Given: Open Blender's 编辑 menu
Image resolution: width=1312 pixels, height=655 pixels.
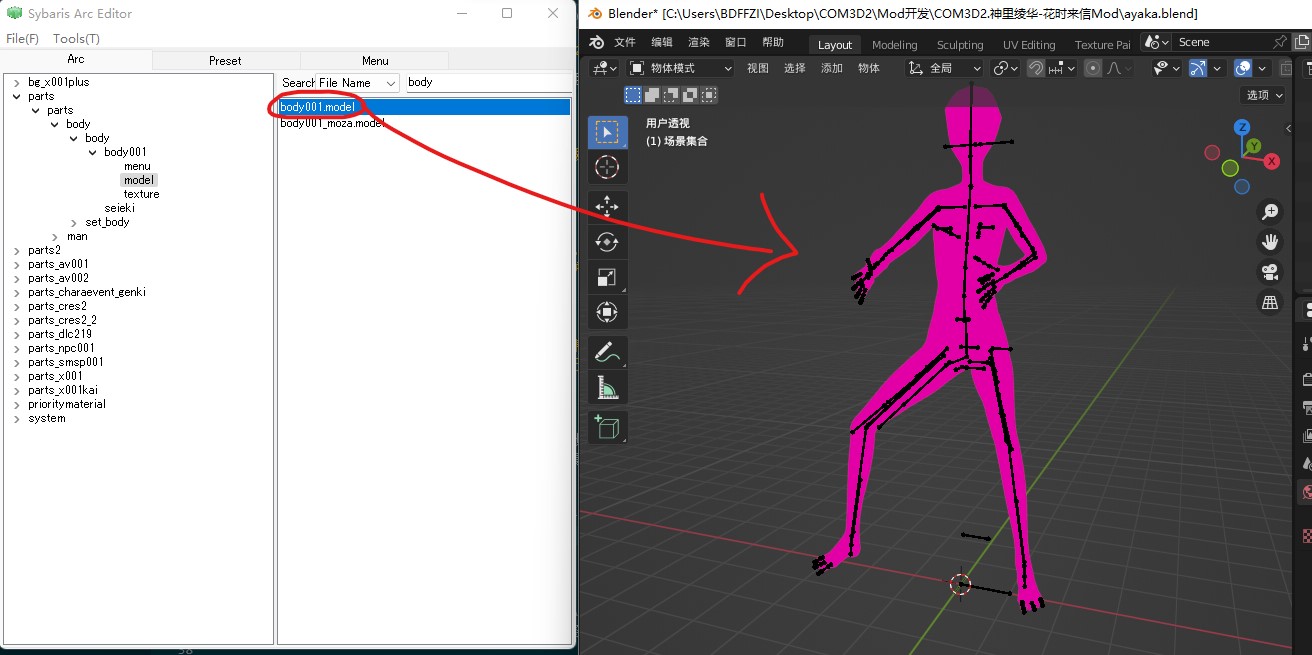Looking at the screenshot, I should (x=662, y=43).
